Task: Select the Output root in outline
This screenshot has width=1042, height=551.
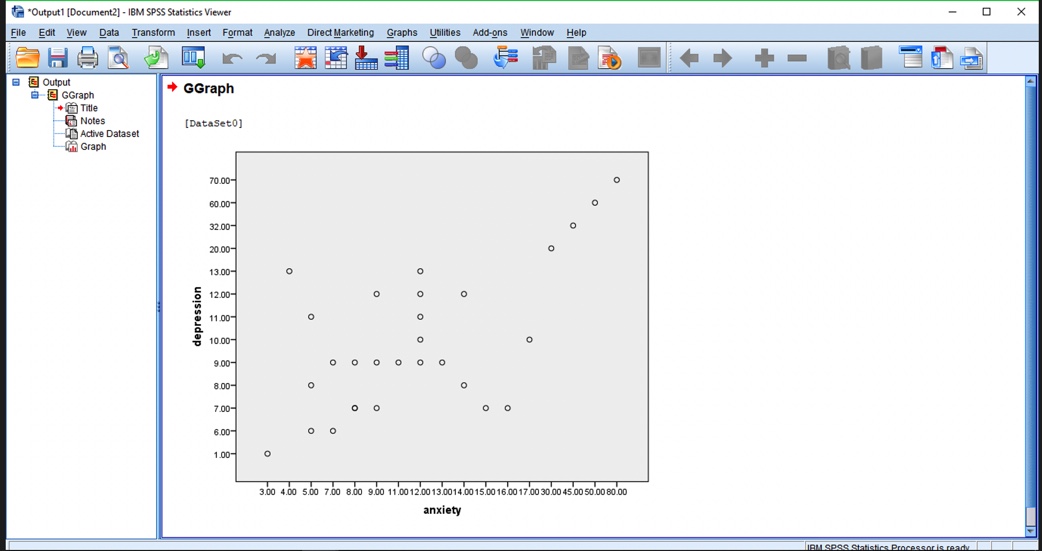Action: tap(56, 82)
